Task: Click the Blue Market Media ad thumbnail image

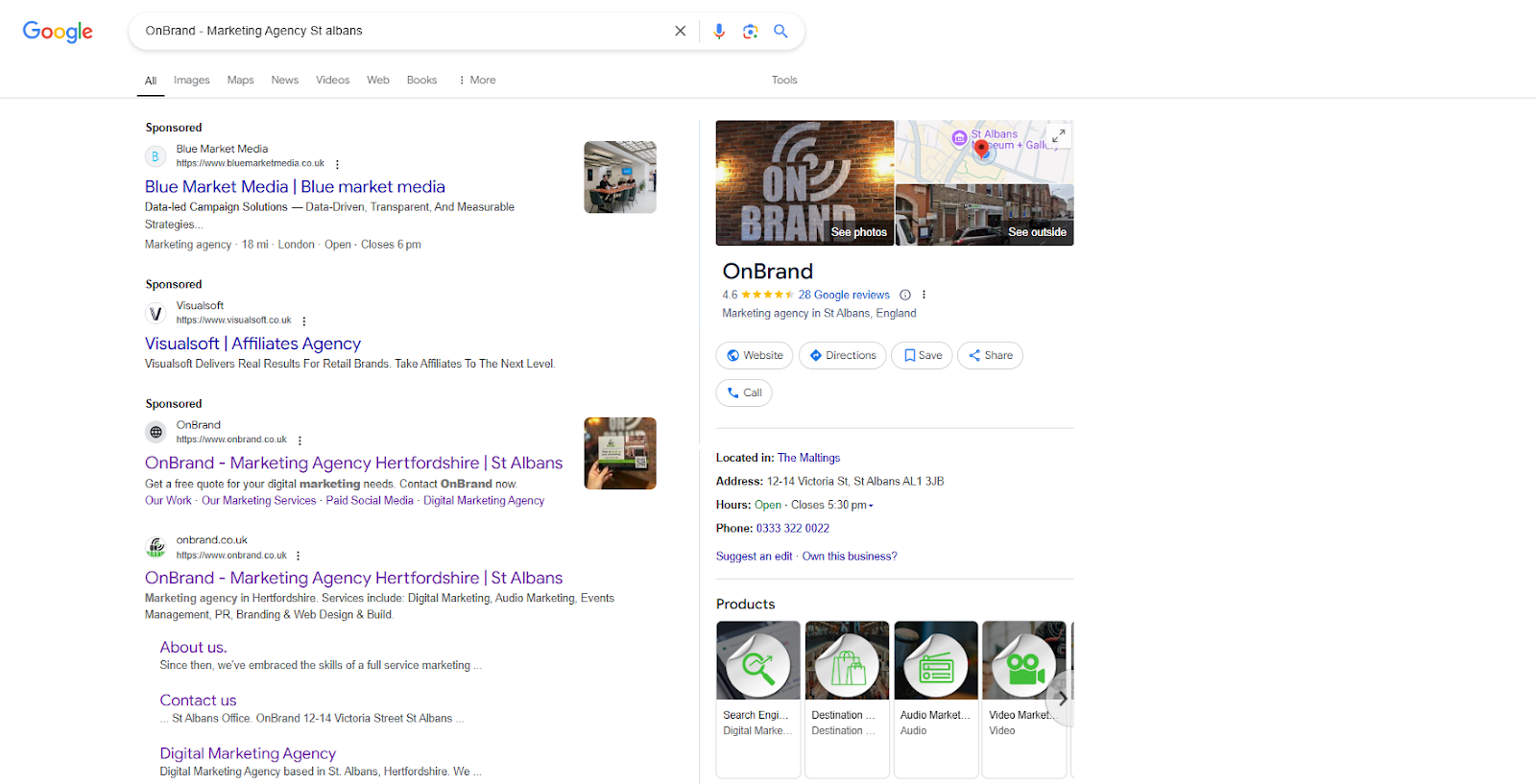Action: coord(620,178)
